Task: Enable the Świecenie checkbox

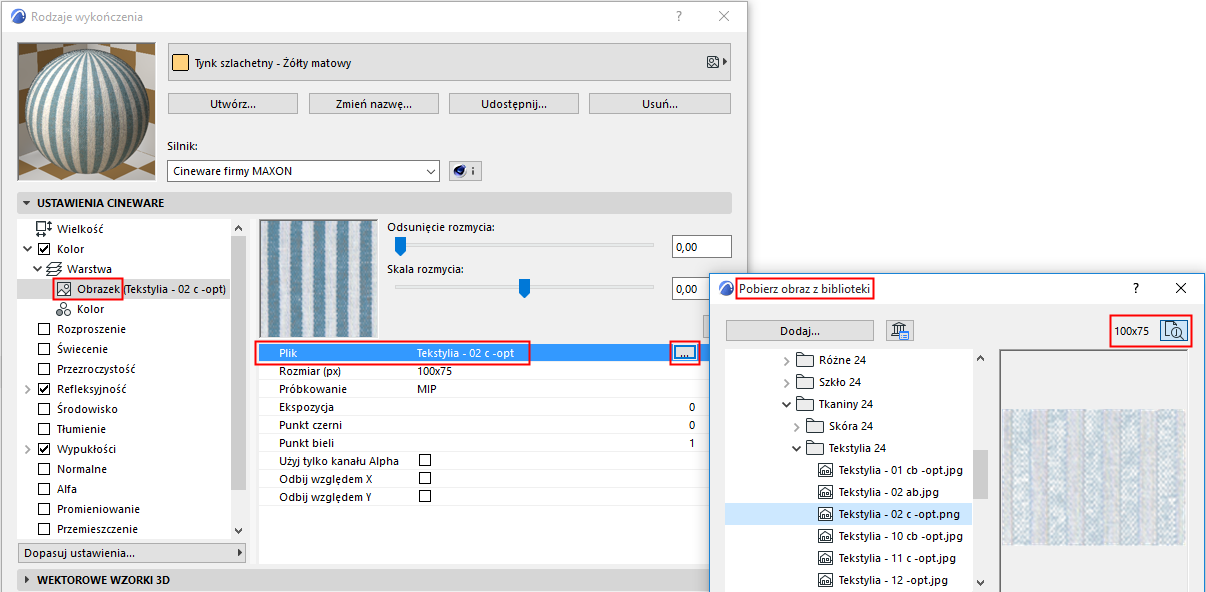Action: tap(44, 349)
